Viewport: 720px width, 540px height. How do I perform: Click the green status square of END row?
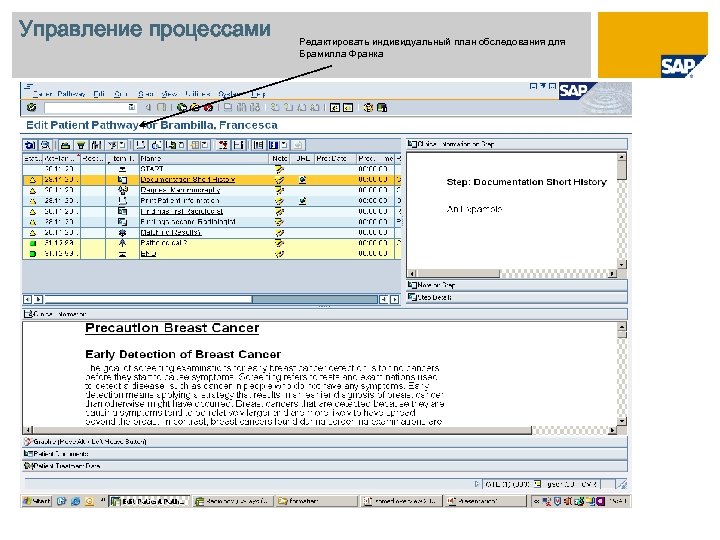pos(33,254)
